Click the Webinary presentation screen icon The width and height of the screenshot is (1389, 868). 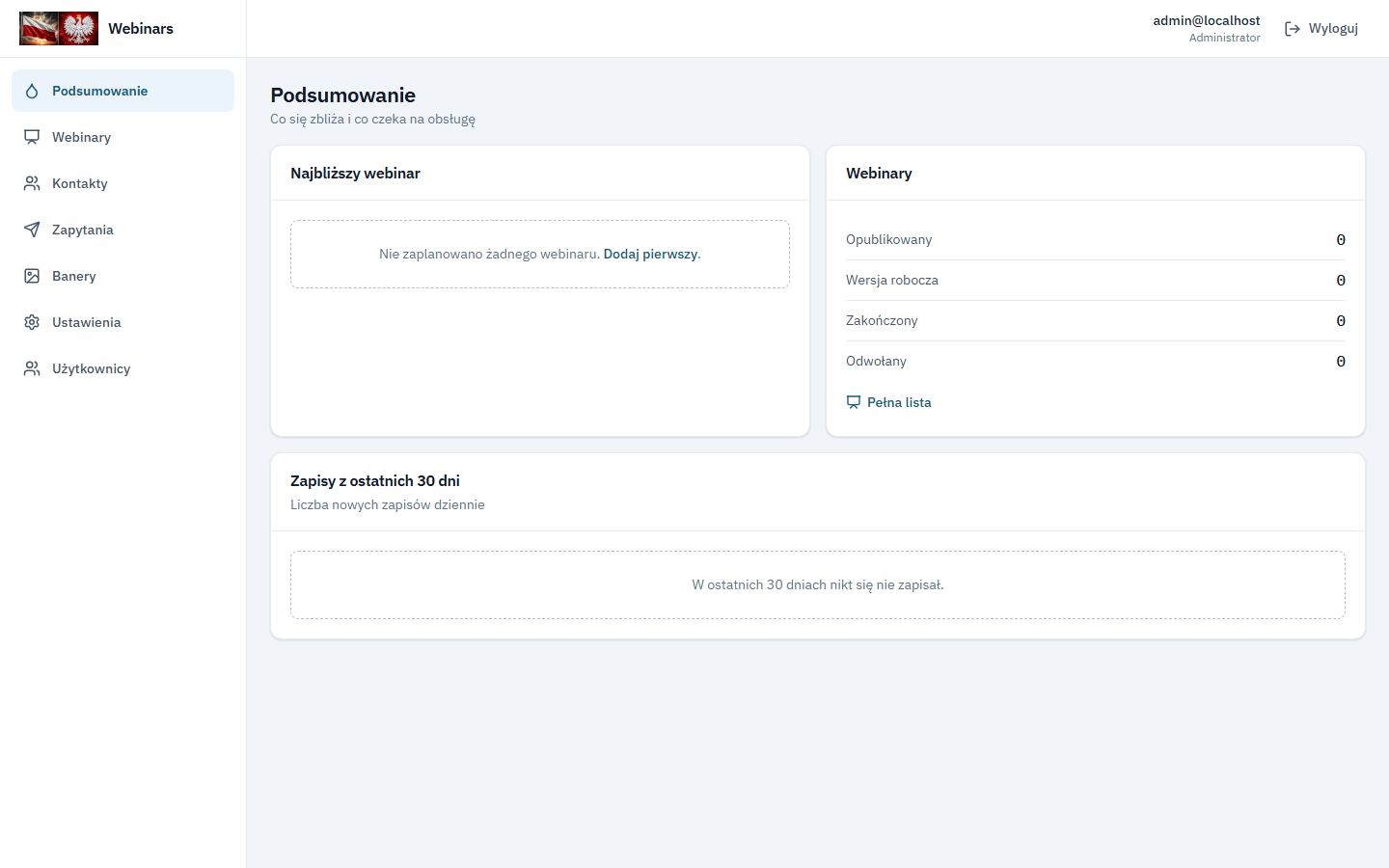click(x=32, y=137)
